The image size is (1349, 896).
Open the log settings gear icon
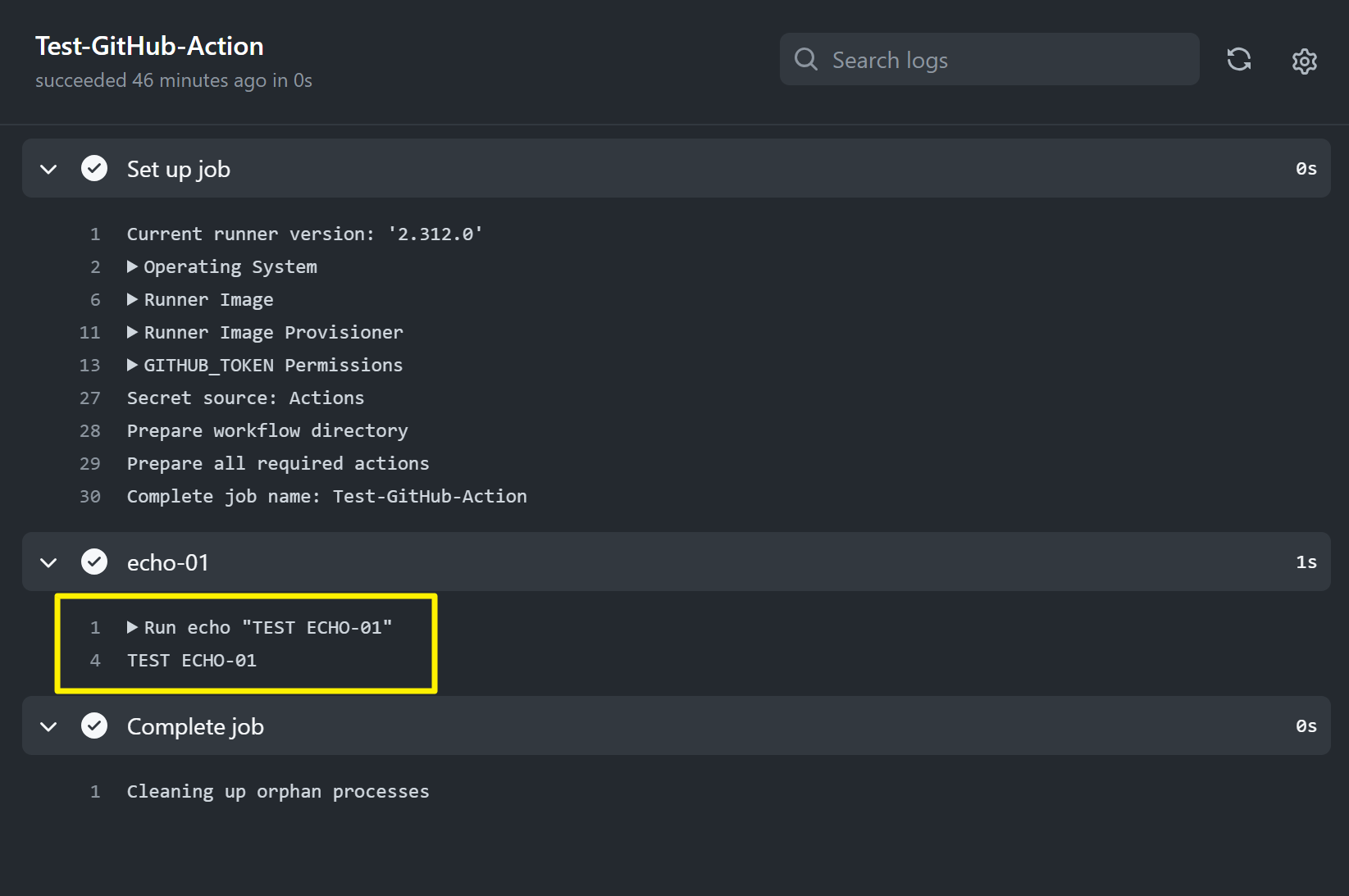1305,61
